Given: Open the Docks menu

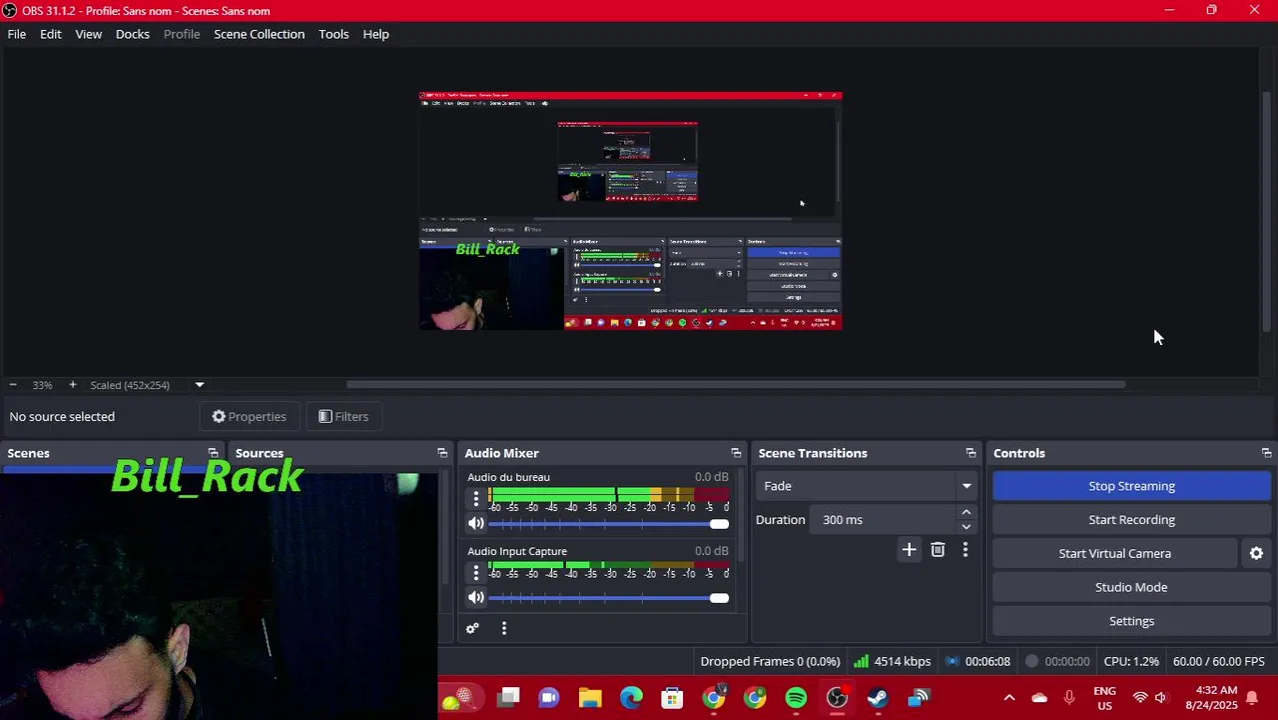Looking at the screenshot, I should 133,34.
